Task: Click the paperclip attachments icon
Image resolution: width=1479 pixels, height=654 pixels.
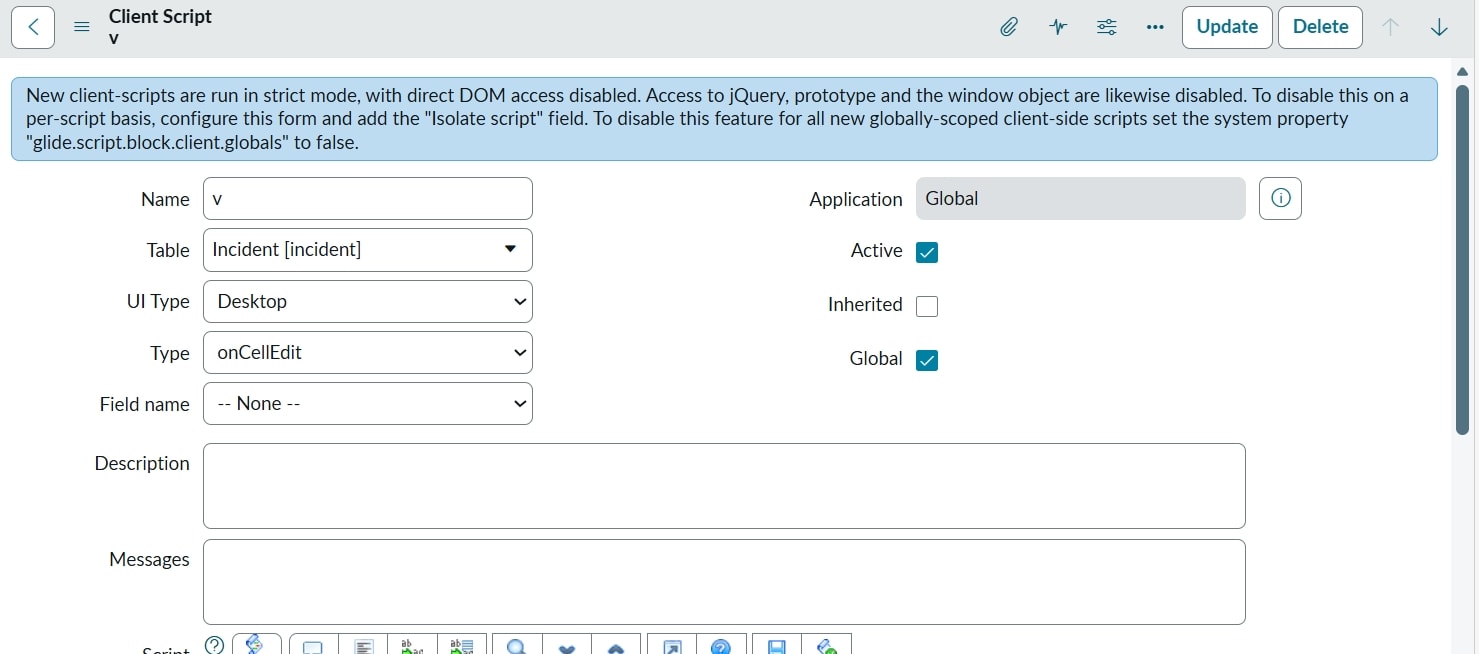Action: [x=1009, y=27]
